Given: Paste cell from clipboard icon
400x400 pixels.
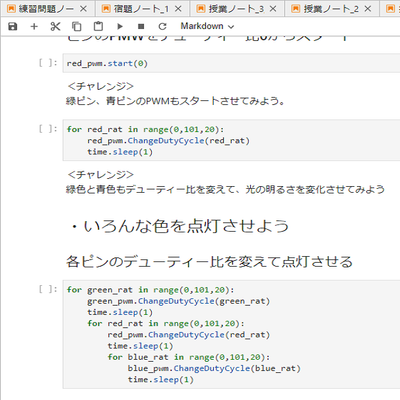Looking at the screenshot, I should (98, 26).
